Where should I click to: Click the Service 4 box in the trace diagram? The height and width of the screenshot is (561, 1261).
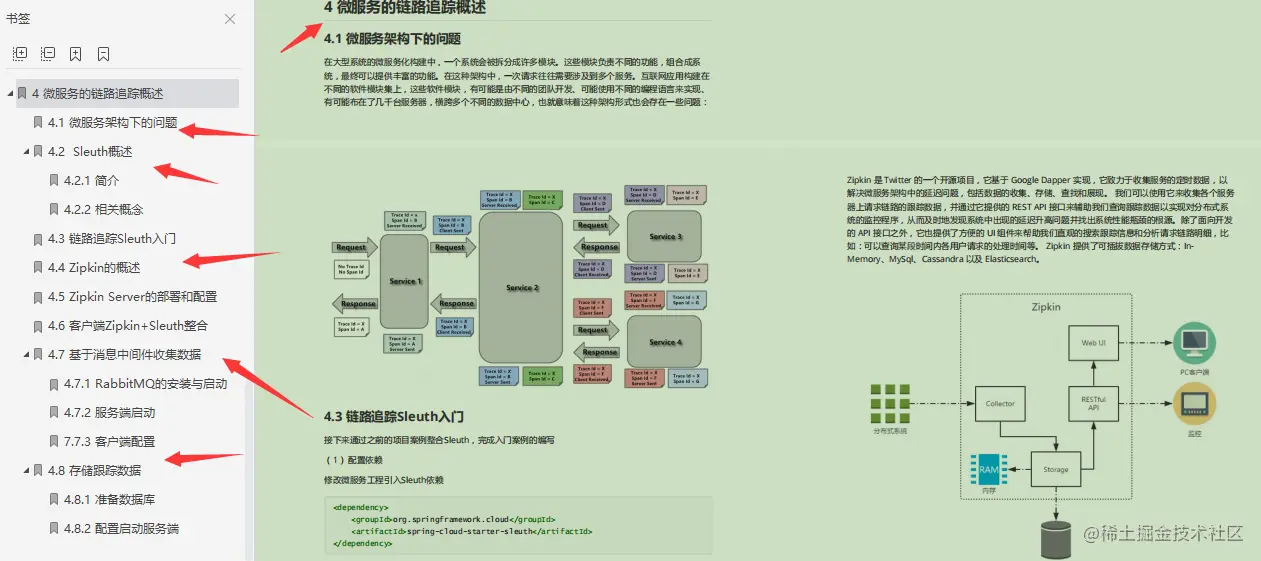tap(665, 343)
